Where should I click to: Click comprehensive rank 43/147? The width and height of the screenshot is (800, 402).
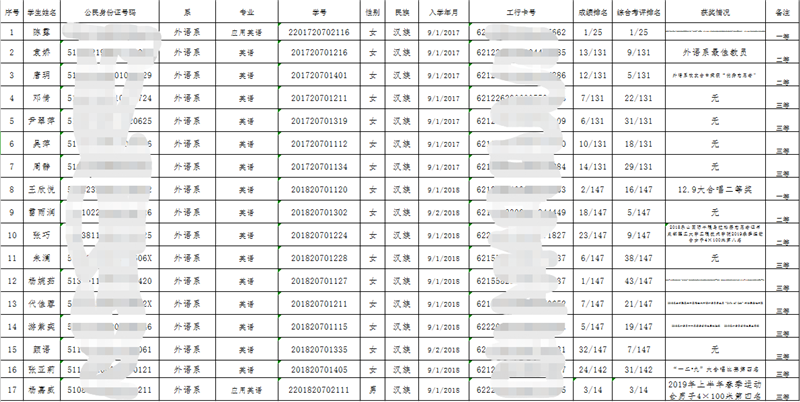click(x=639, y=281)
